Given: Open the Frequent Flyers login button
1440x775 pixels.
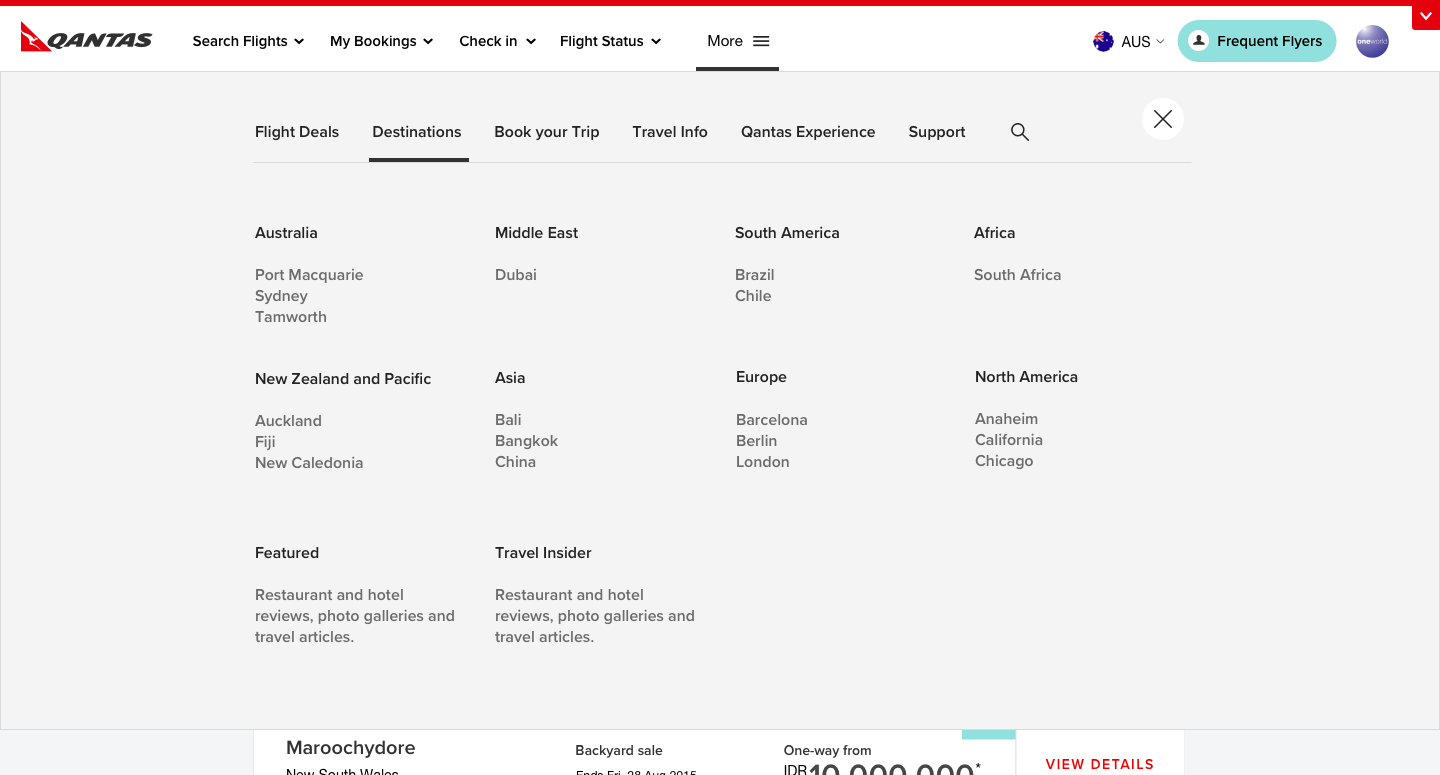Looking at the screenshot, I should tap(1257, 41).
